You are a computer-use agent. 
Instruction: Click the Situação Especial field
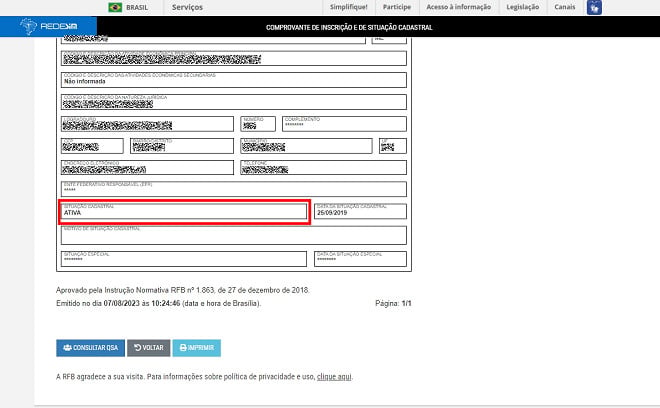pos(184,259)
